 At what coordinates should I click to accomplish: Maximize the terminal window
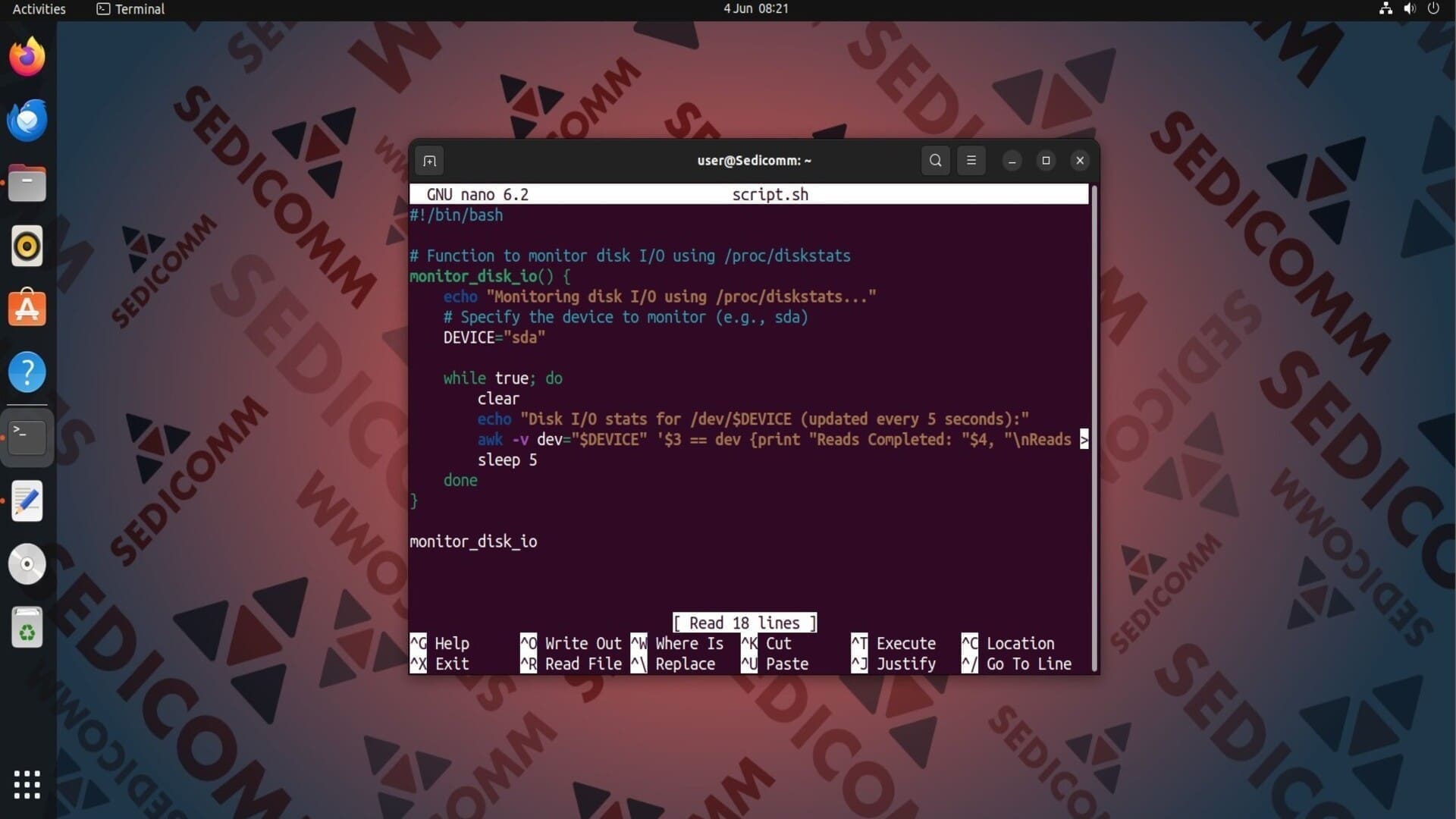pyautogui.click(x=1046, y=161)
